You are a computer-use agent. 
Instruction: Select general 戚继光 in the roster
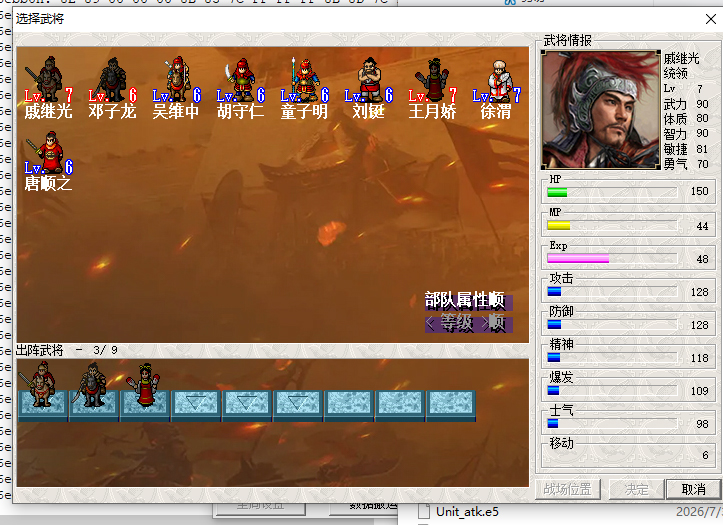48,88
